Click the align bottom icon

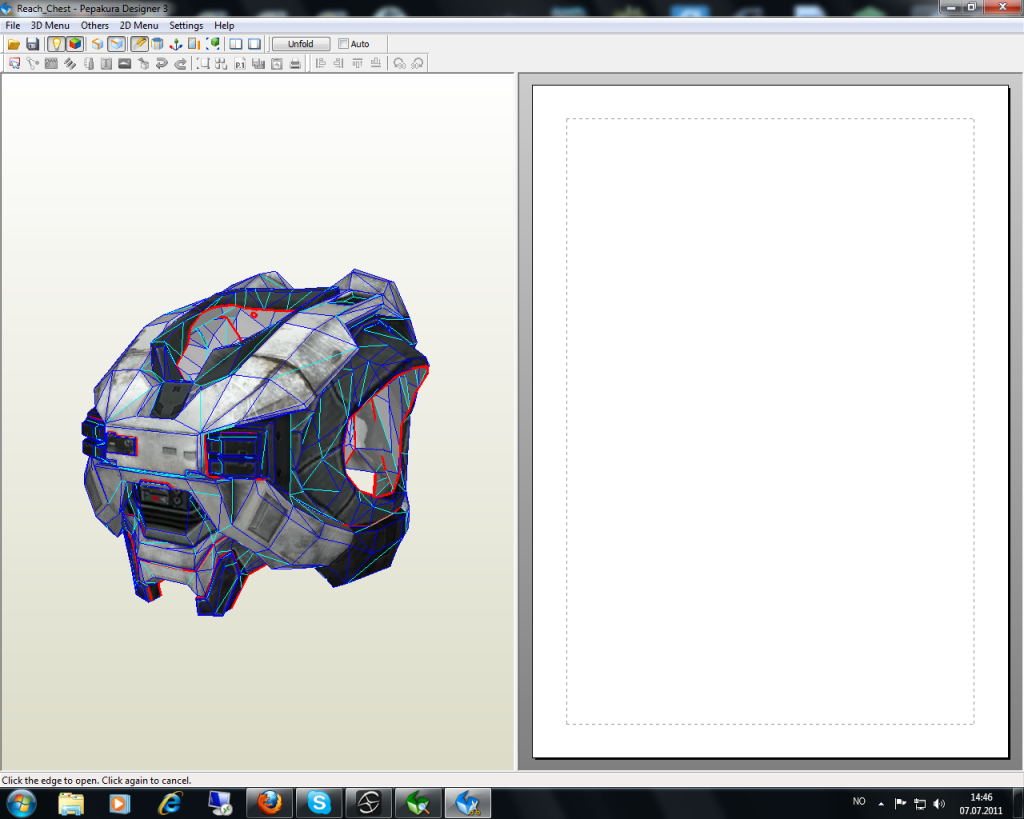pos(376,63)
